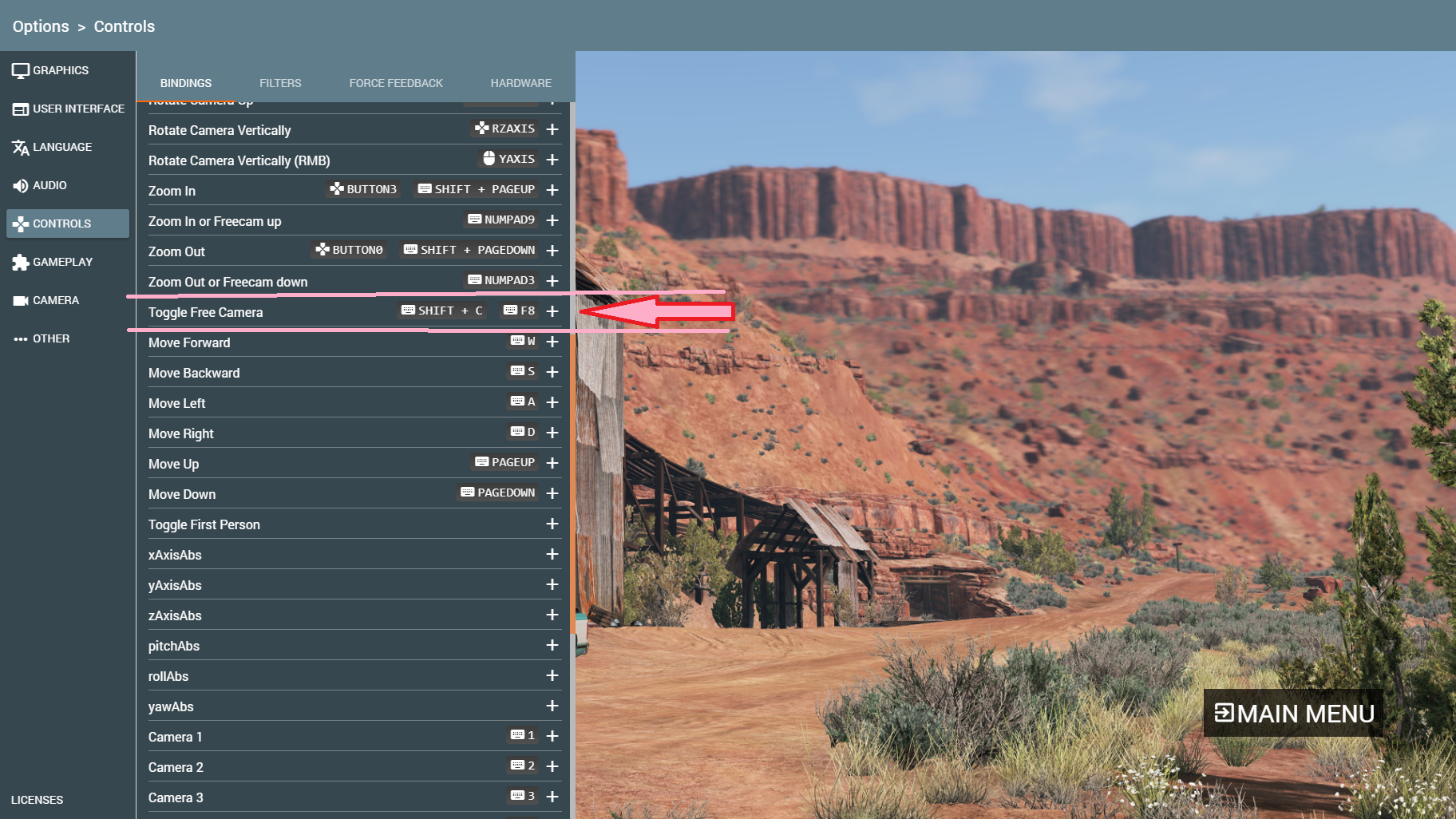Edit the SHIFT + PAGEUP binding
The width and height of the screenshot is (1456, 819).
pos(477,189)
